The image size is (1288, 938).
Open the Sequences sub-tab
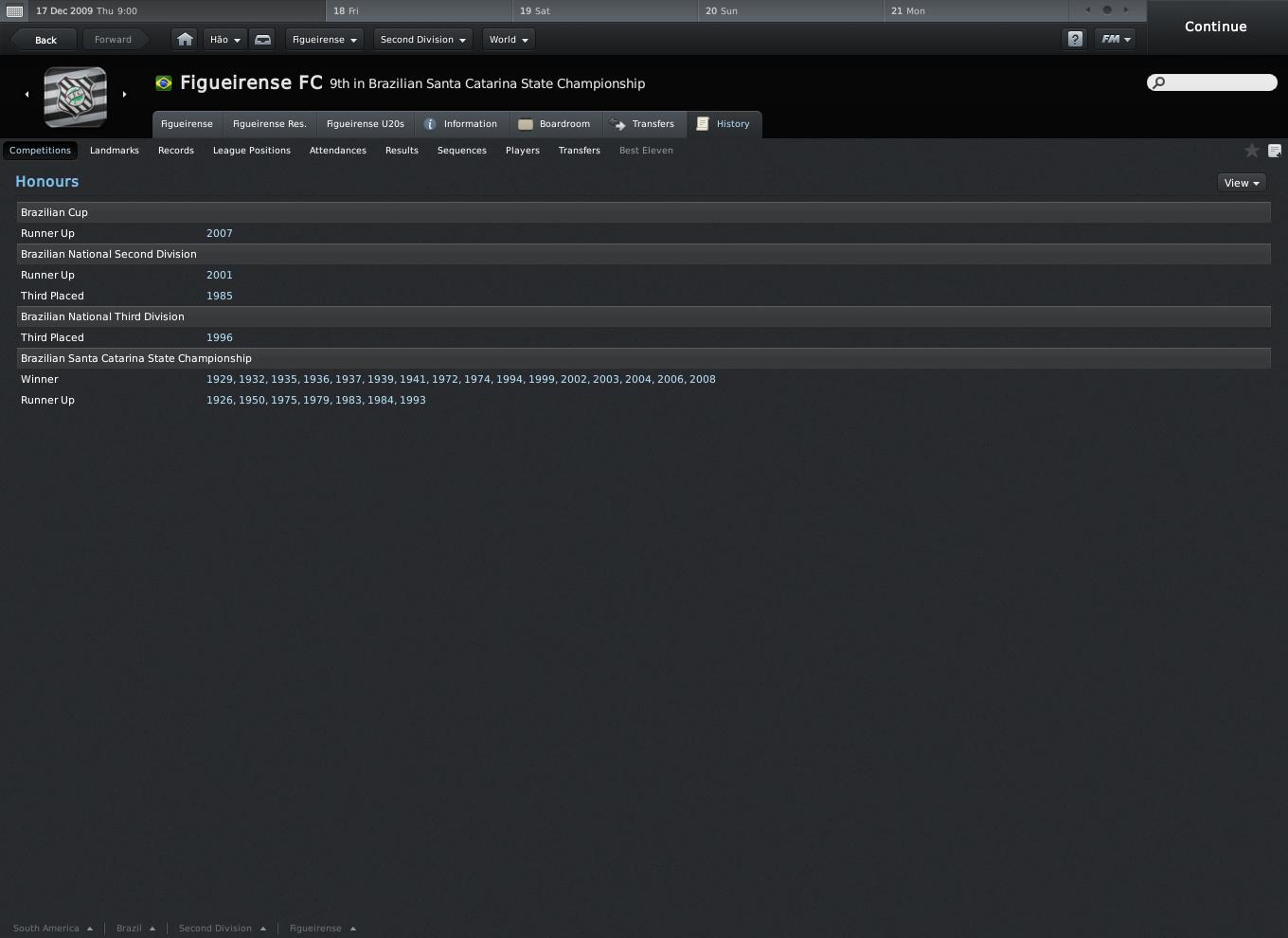point(462,151)
